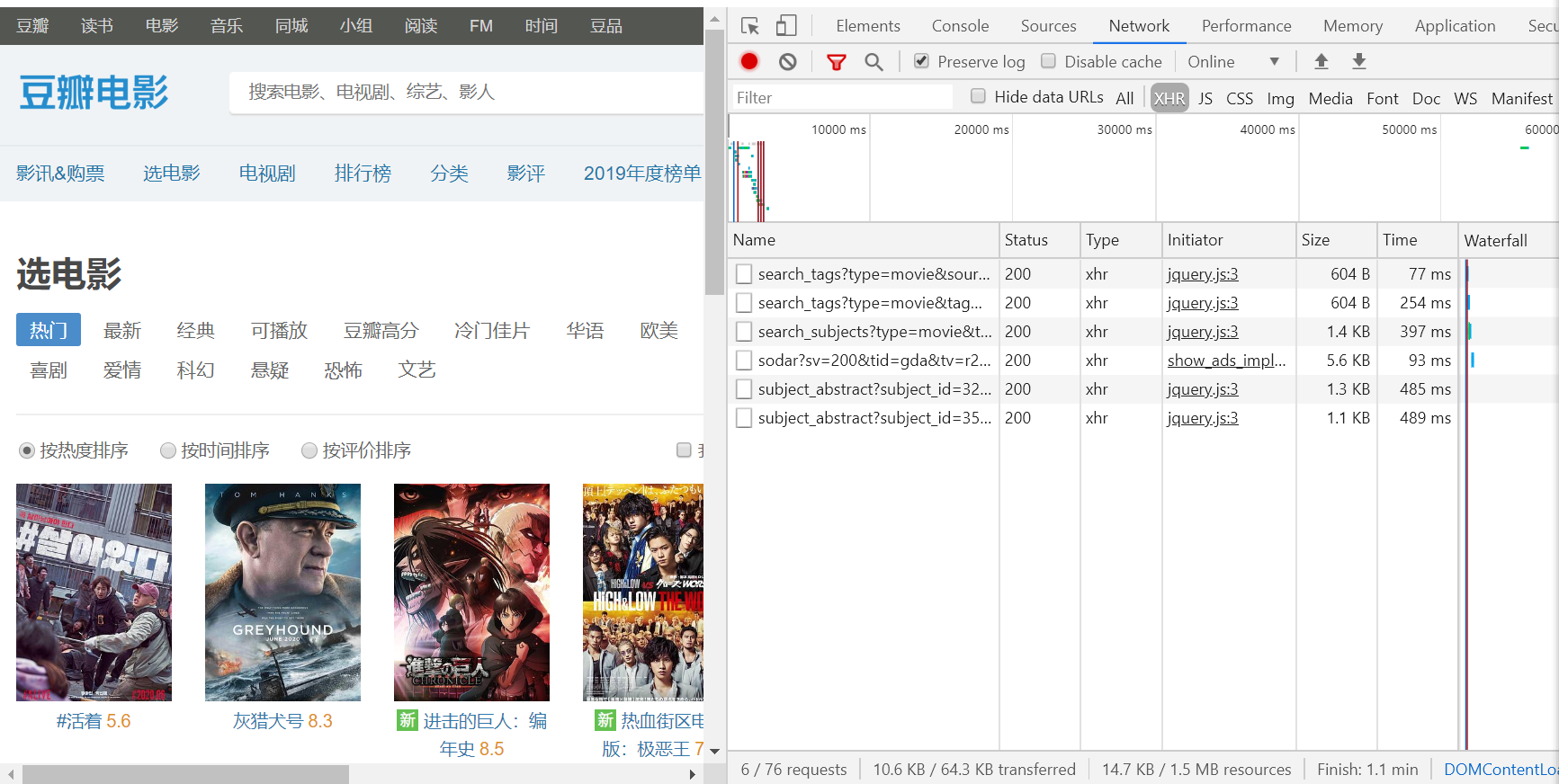Select 按时间排序 radio button
Viewport: 1559px width, 784px height.
pos(168,450)
